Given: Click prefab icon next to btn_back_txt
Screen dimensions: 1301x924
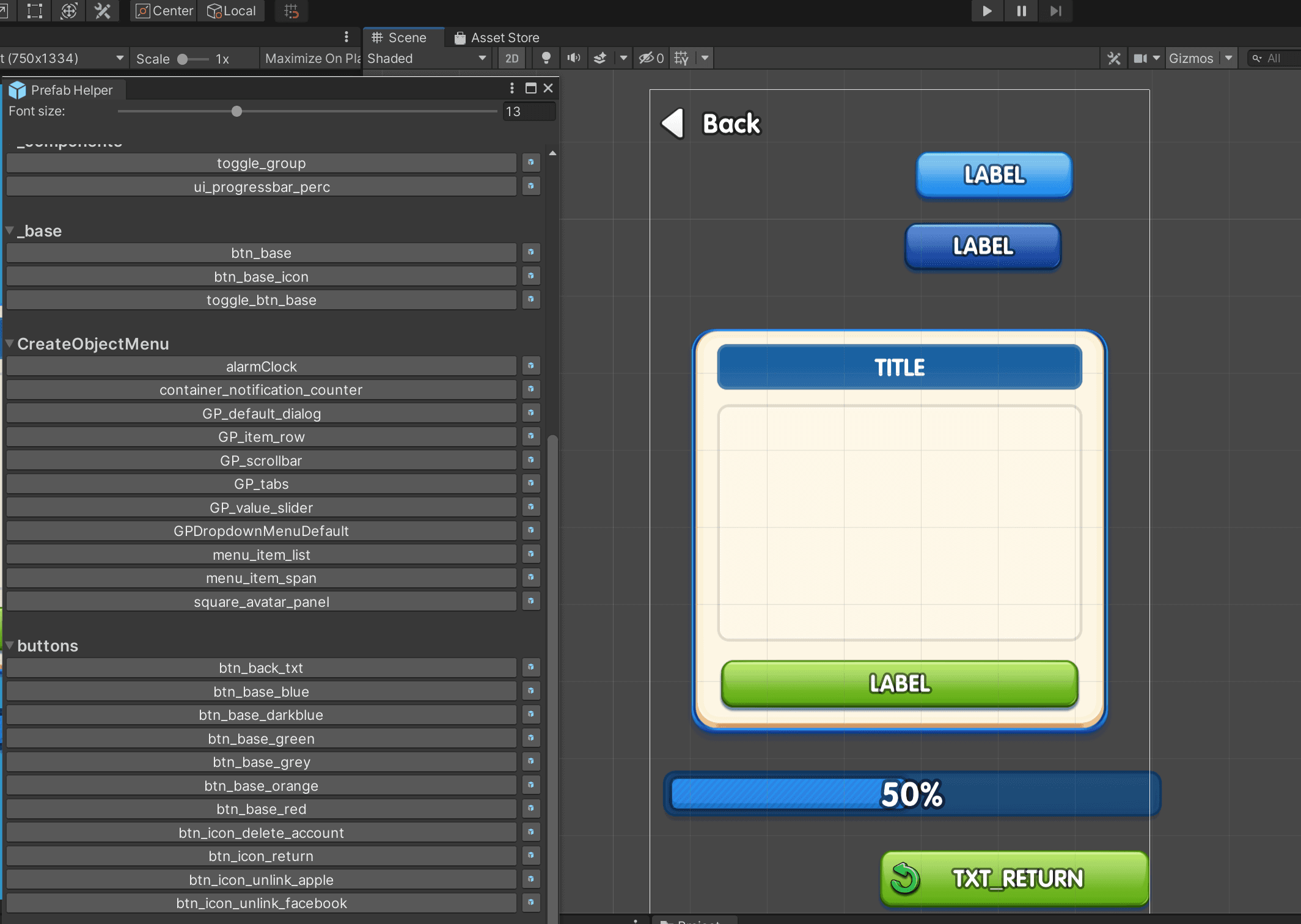Looking at the screenshot, I should coord(531,667).
